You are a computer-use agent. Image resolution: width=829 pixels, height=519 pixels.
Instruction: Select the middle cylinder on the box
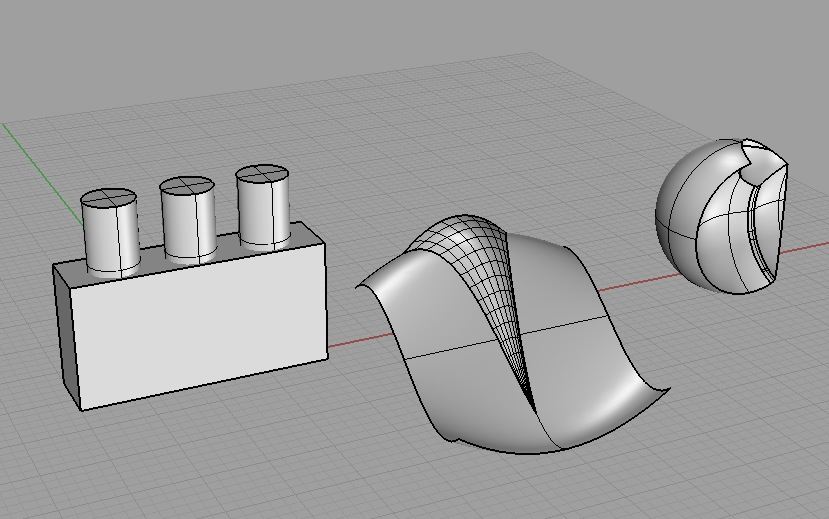(188, 220)
